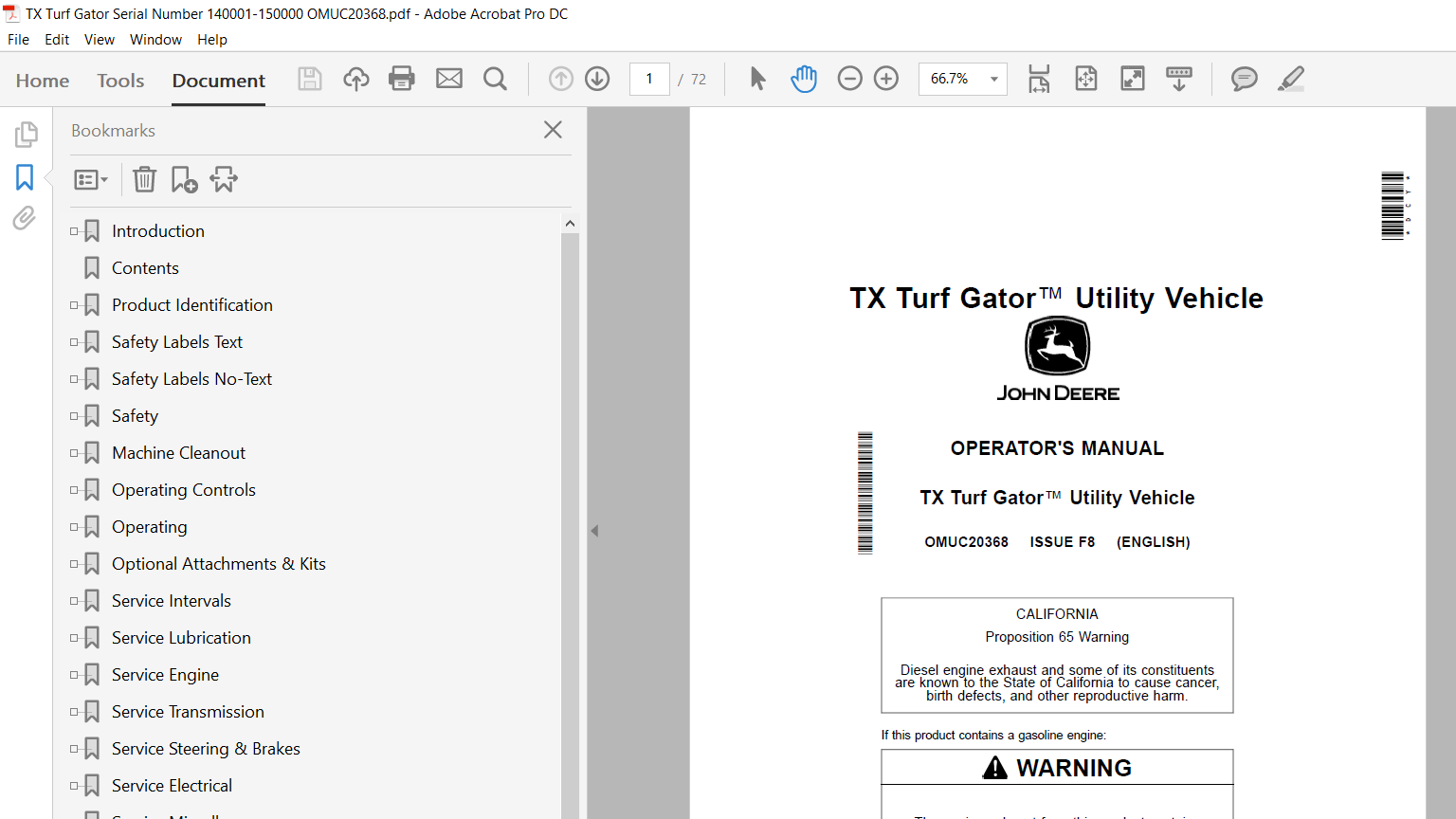Click the page number input field
This screenshot has height=819, width=1456.
coord(649,79)
